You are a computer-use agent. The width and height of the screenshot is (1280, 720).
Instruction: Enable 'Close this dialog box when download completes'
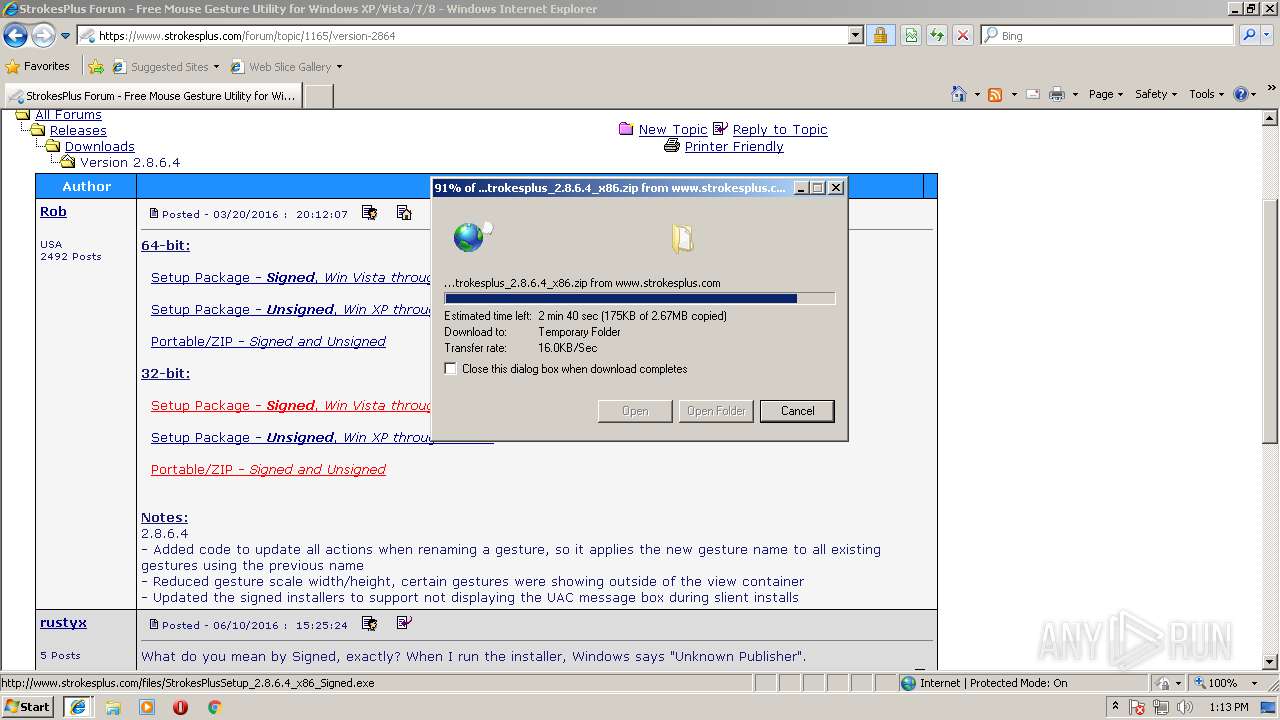coord(451,369)
